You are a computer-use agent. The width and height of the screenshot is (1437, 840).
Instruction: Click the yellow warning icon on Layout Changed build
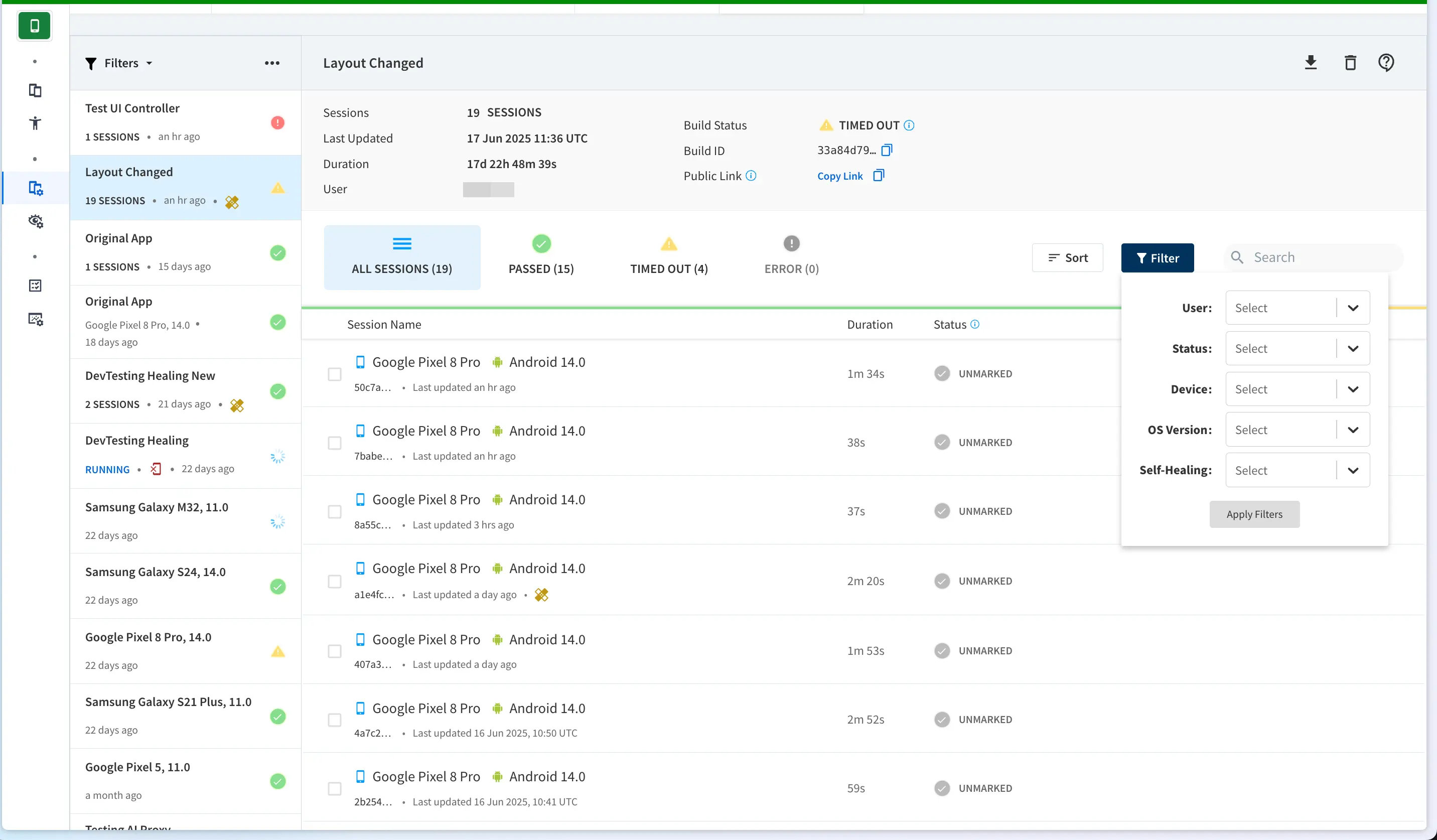(x=277, y=188)
